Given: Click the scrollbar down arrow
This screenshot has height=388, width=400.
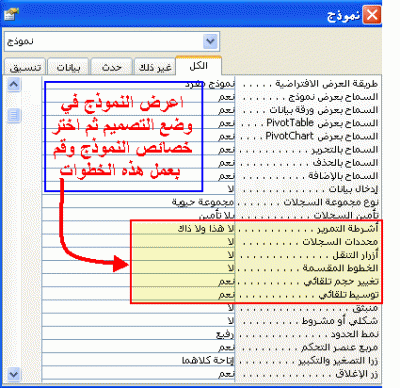Looking at the screenshot, I should (x=14, y=374).
